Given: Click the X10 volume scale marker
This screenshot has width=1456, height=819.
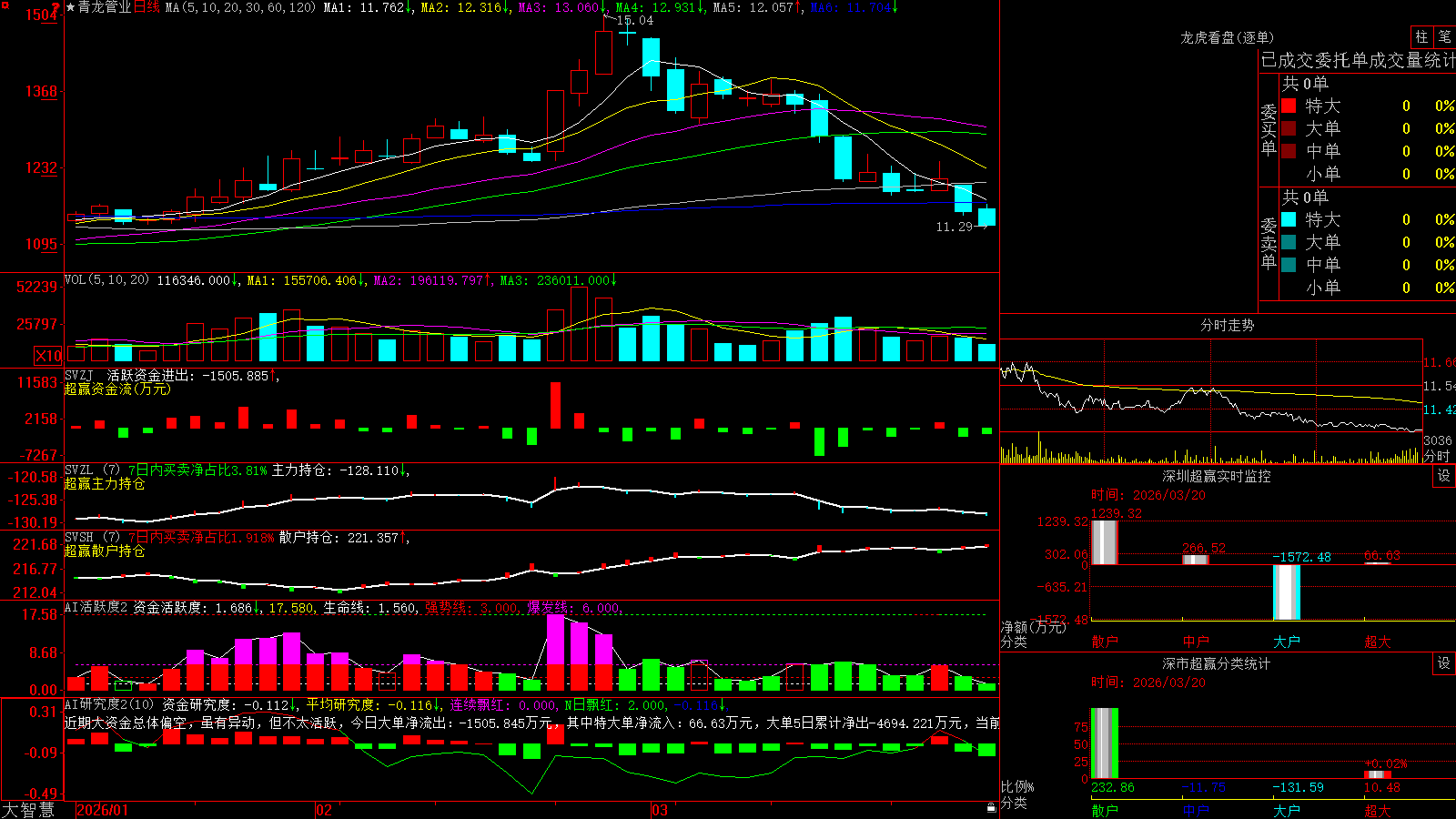Looking at the screenshot, I should click(48, 356).
